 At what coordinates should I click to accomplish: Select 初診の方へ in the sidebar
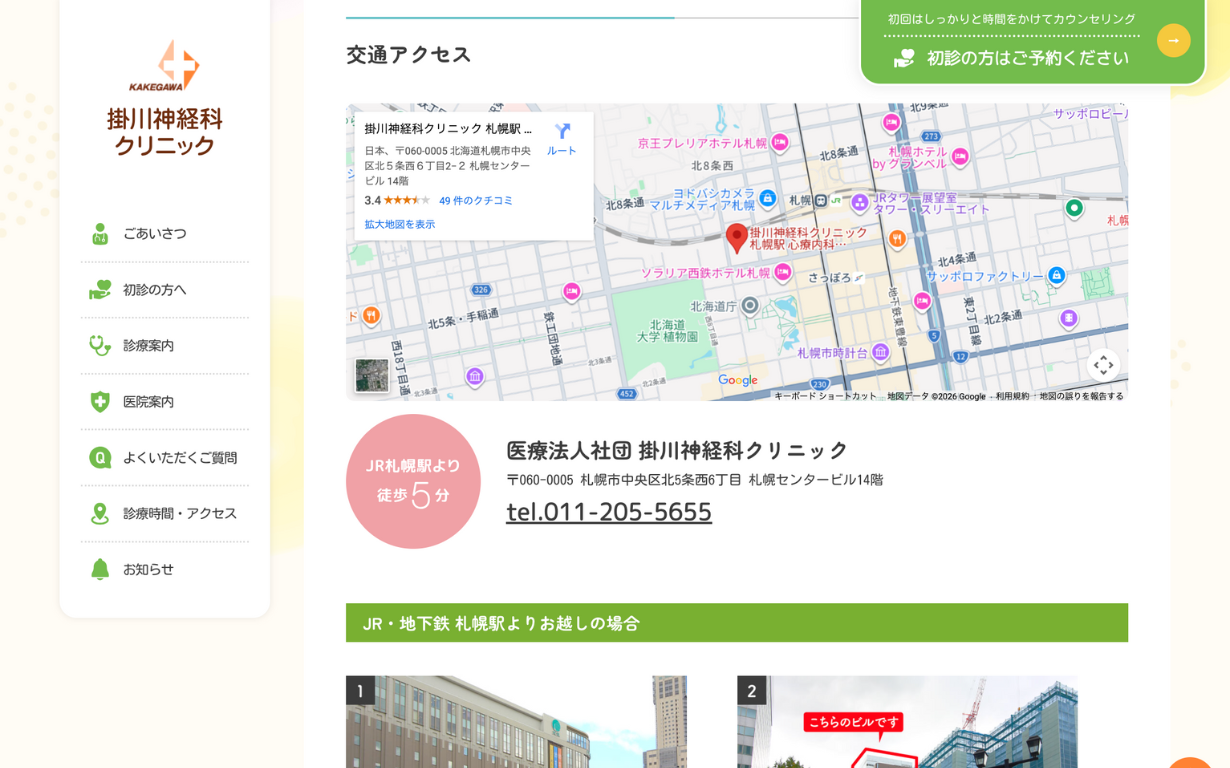click(154, 289)
